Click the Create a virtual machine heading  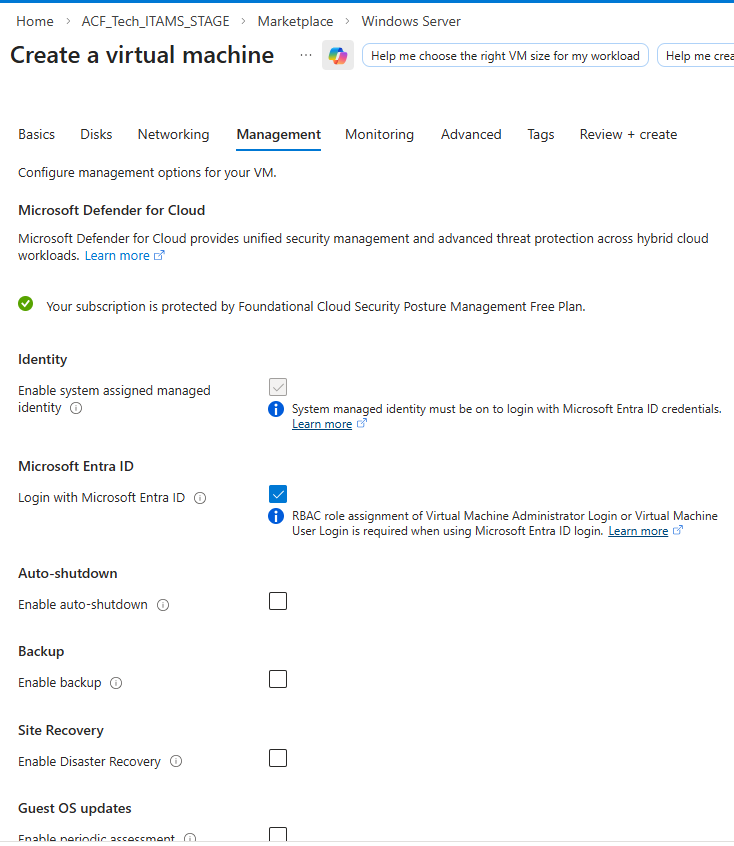coord(142,55)
